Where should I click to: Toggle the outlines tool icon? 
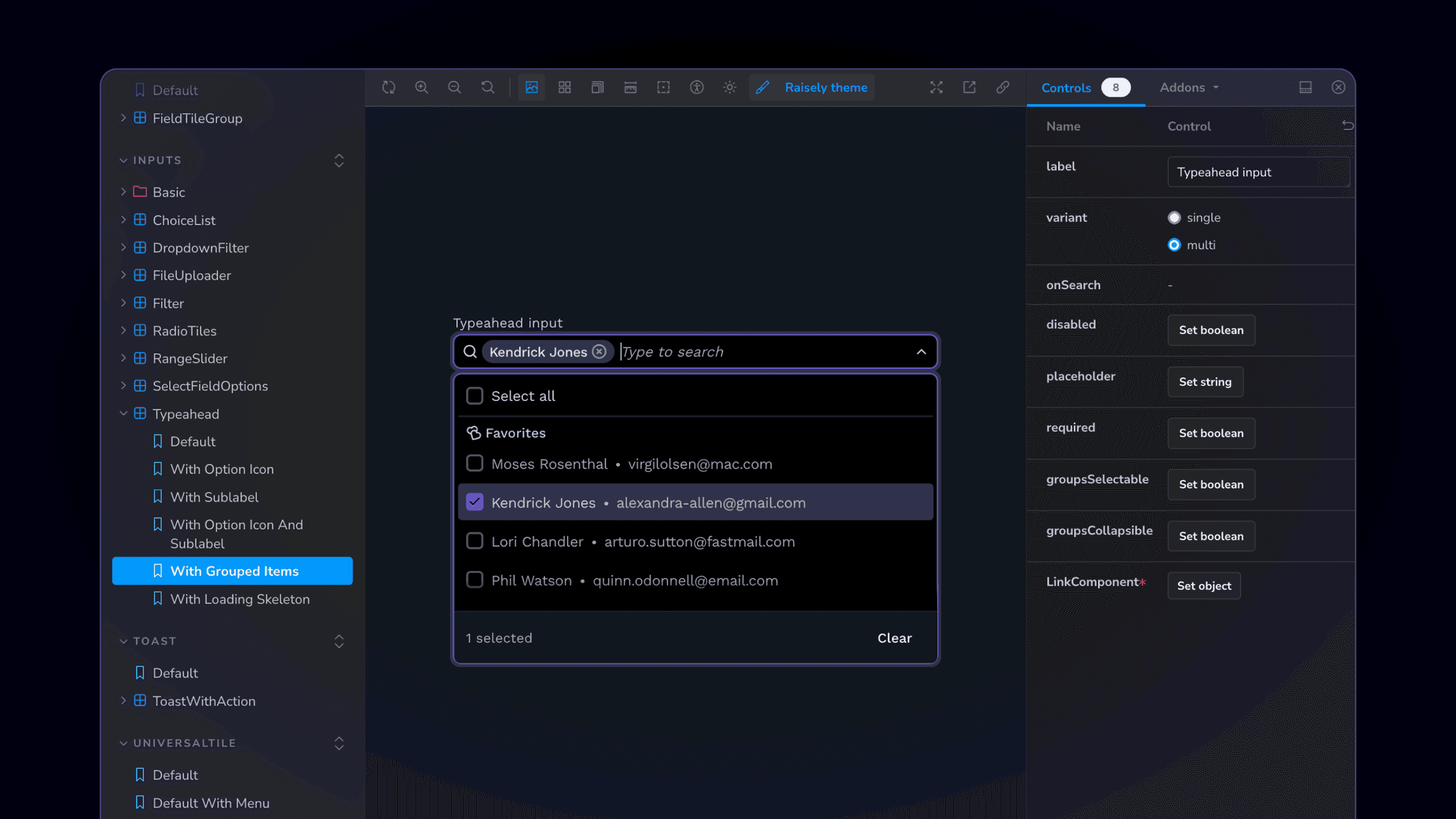(663, 87)
